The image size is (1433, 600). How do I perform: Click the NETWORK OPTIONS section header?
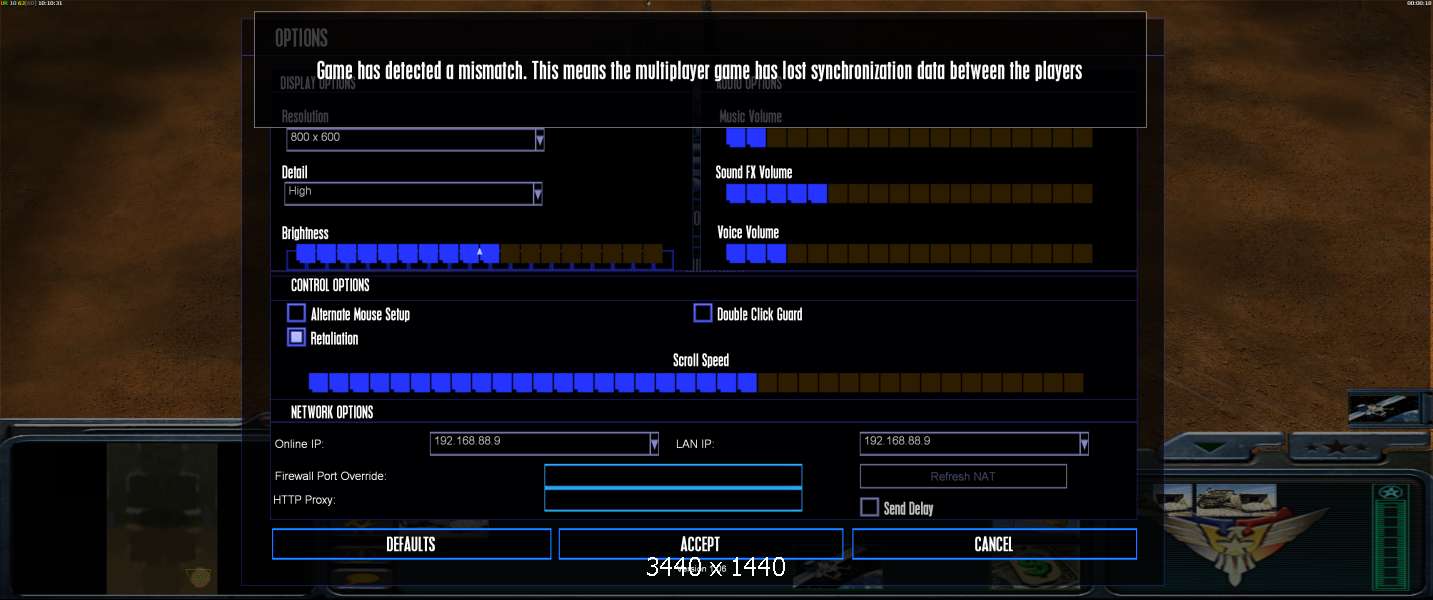pos(332,412)
